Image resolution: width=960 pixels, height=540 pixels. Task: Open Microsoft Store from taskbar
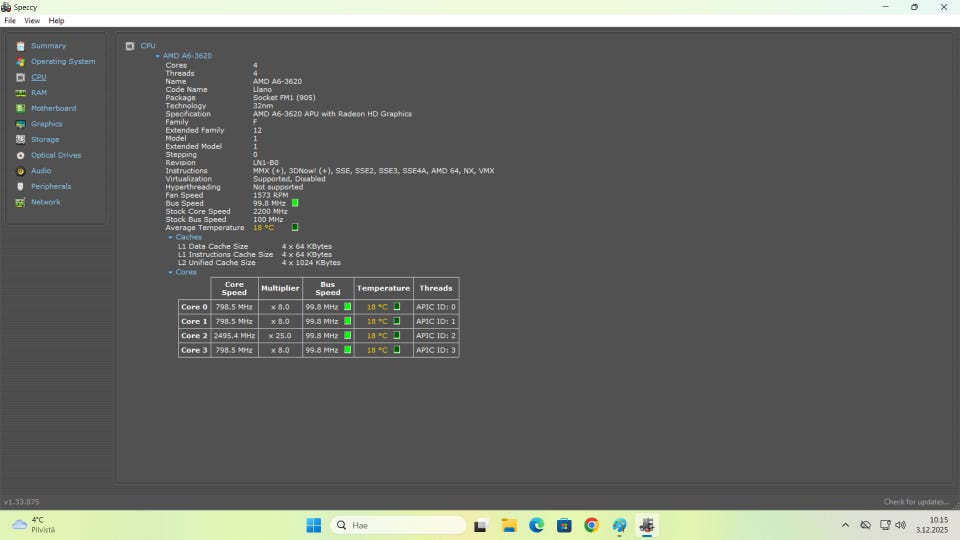(x=564, y=525)
